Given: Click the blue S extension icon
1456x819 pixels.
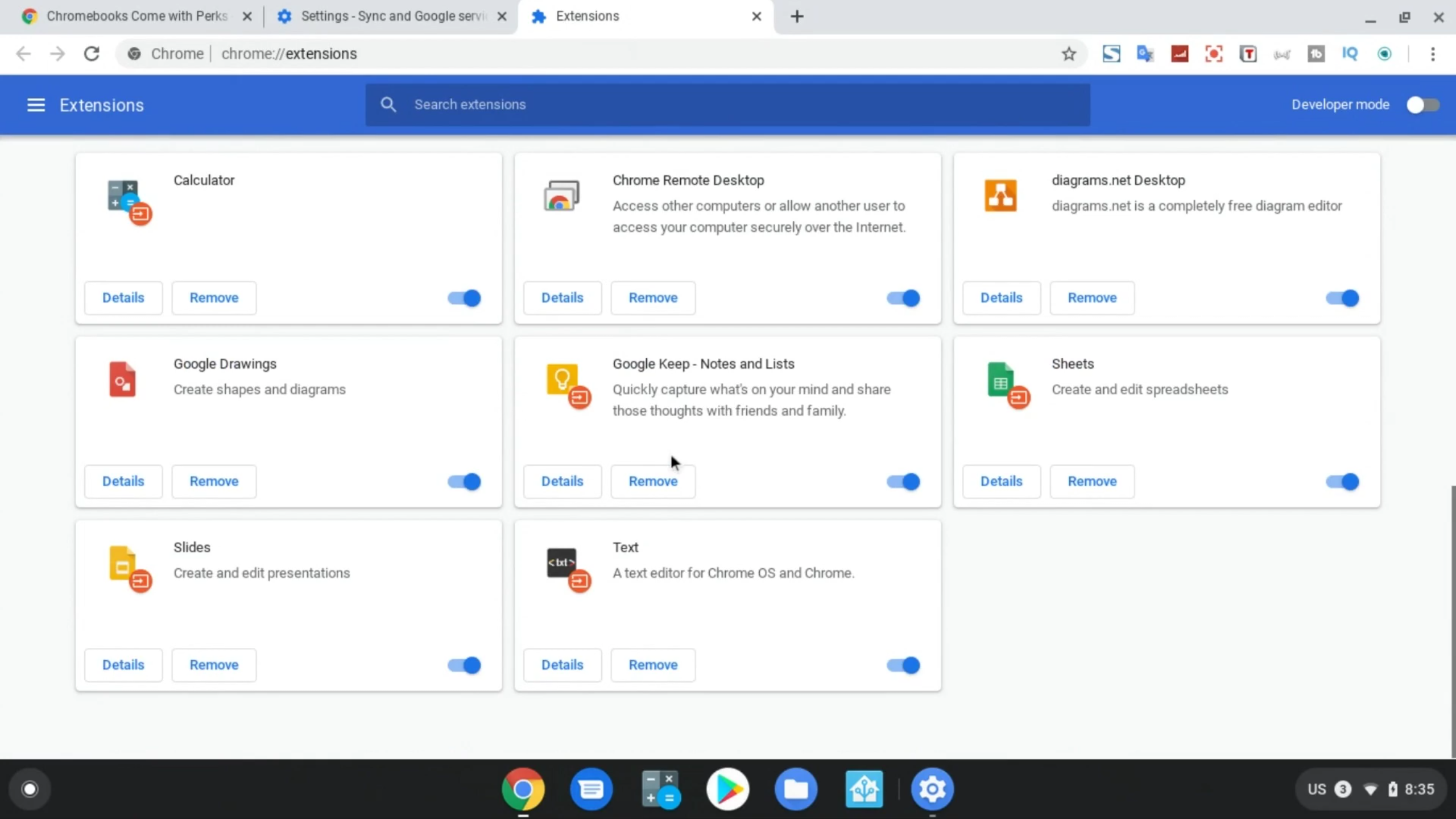Looking at the screenshot, I should point(1111,54).
